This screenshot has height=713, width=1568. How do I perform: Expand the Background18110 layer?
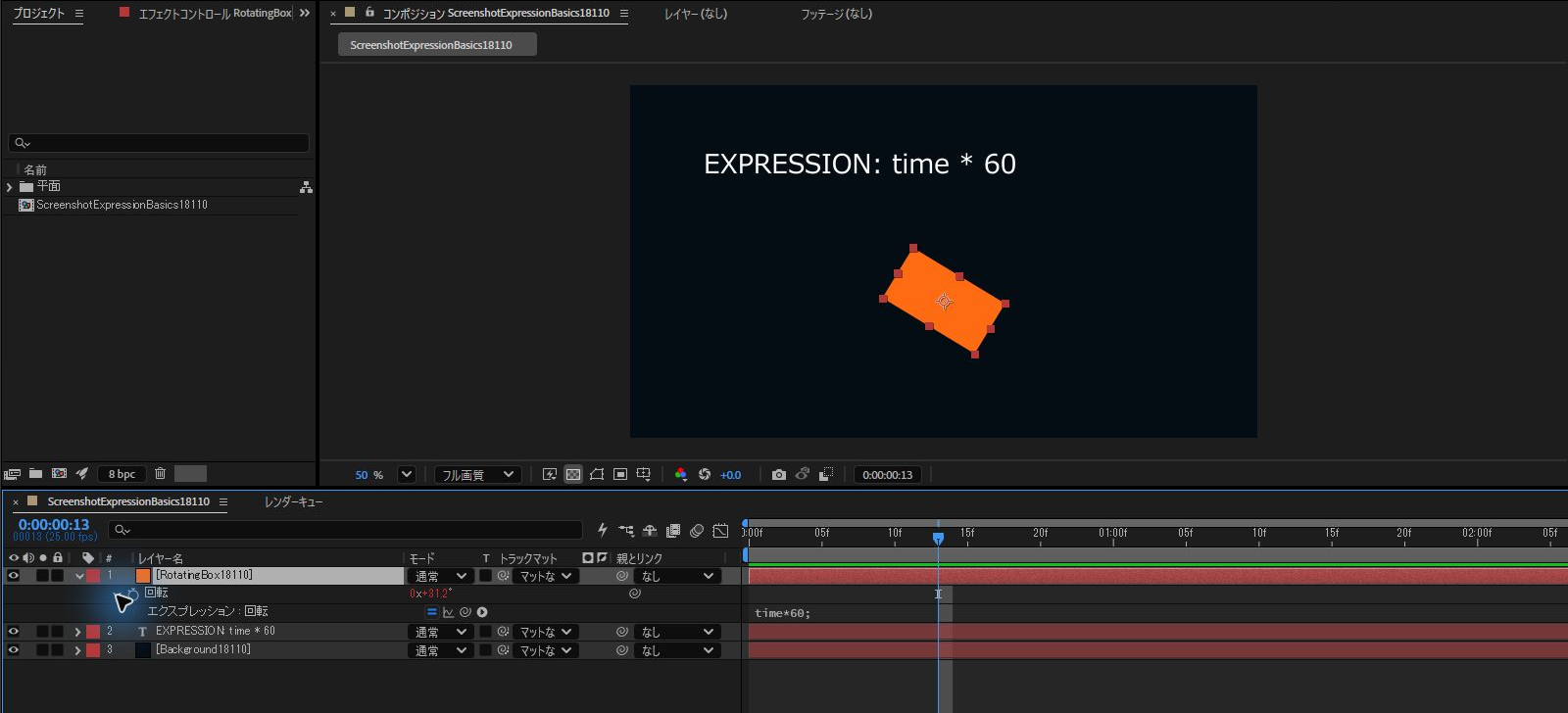point(77,650)
